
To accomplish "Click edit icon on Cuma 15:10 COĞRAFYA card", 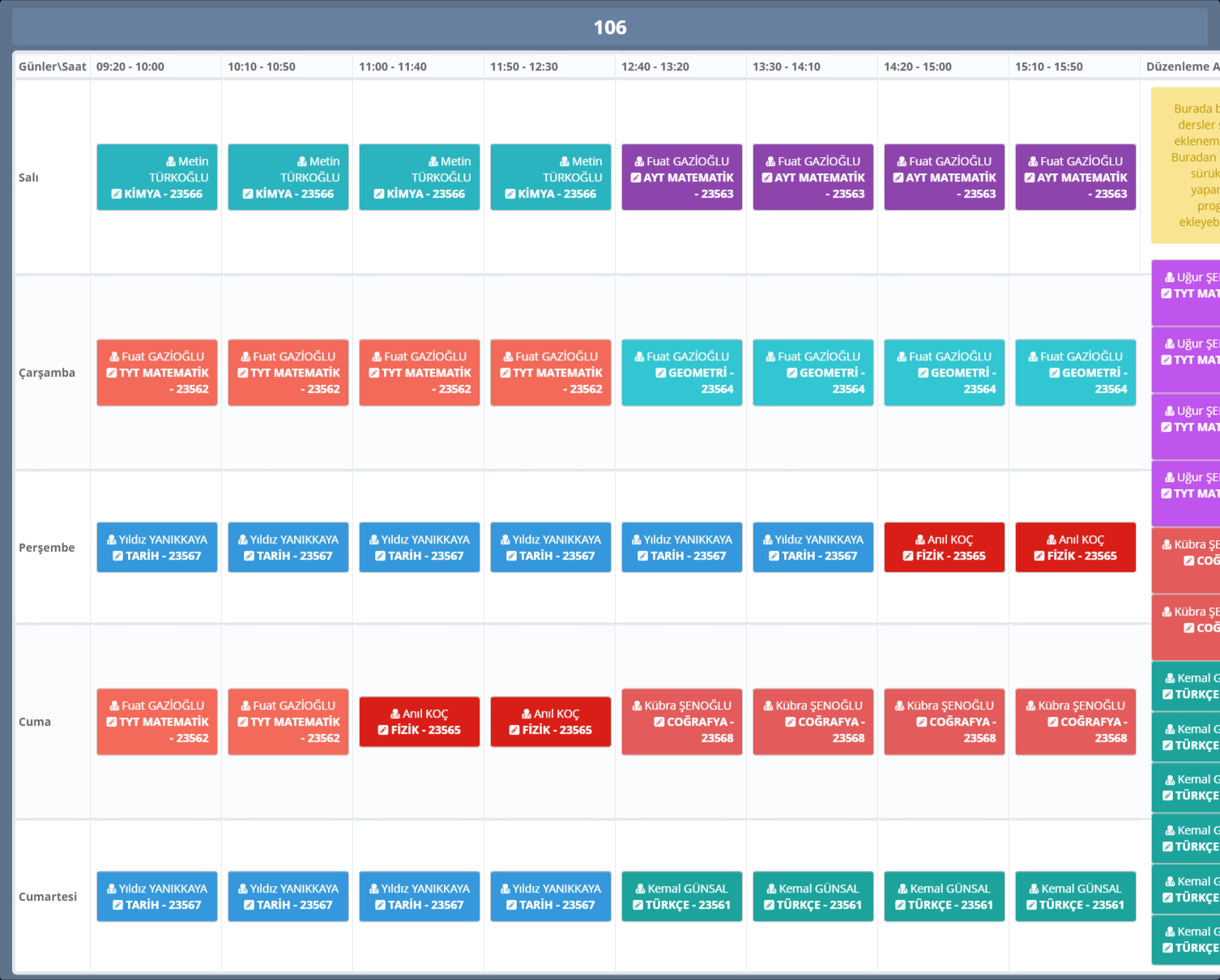I will point(1052,722).
